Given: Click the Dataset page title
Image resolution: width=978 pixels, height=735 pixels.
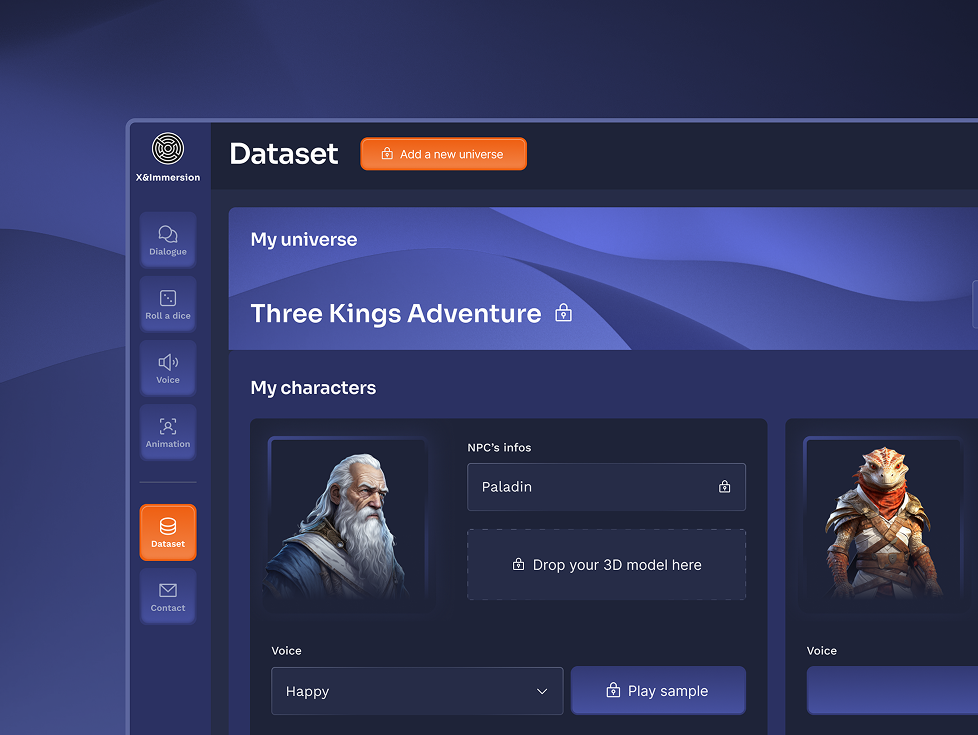Looking at the screenshot, I should (284, 153).
